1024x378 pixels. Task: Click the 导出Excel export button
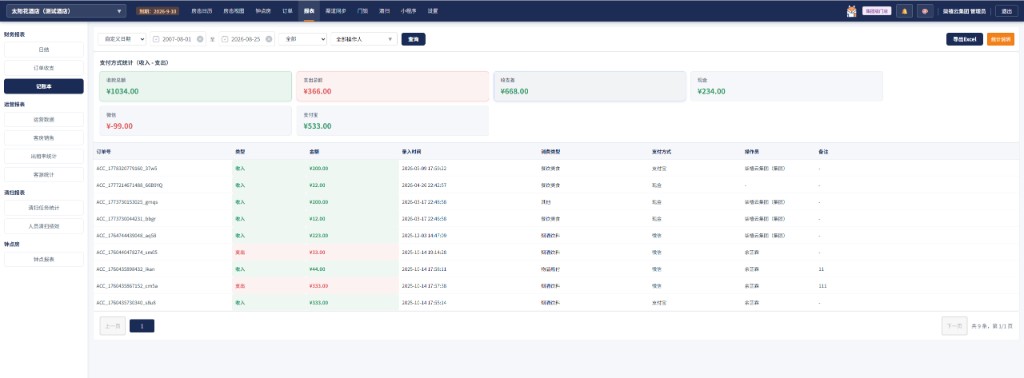click(964, 39)
